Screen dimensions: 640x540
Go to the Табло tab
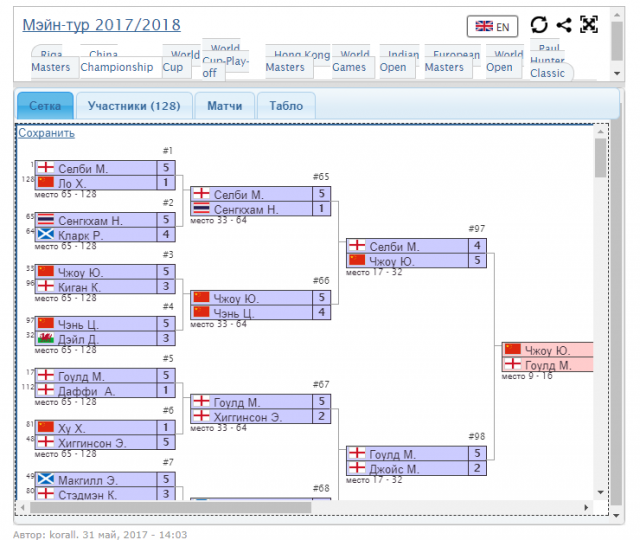286,105
